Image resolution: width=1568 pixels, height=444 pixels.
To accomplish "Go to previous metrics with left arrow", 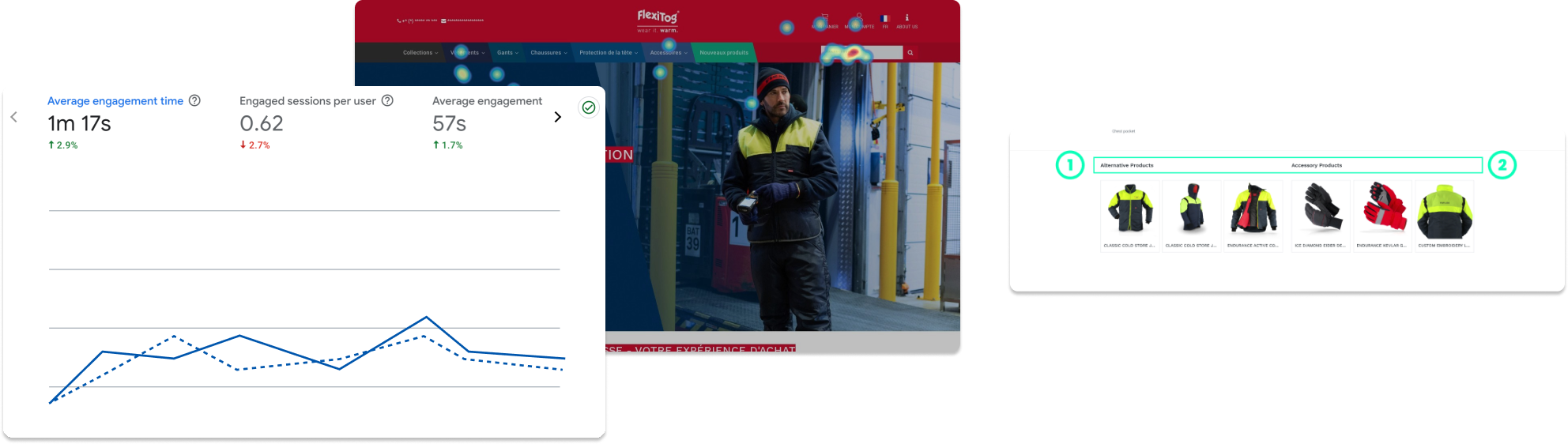I will coord(14,117).
